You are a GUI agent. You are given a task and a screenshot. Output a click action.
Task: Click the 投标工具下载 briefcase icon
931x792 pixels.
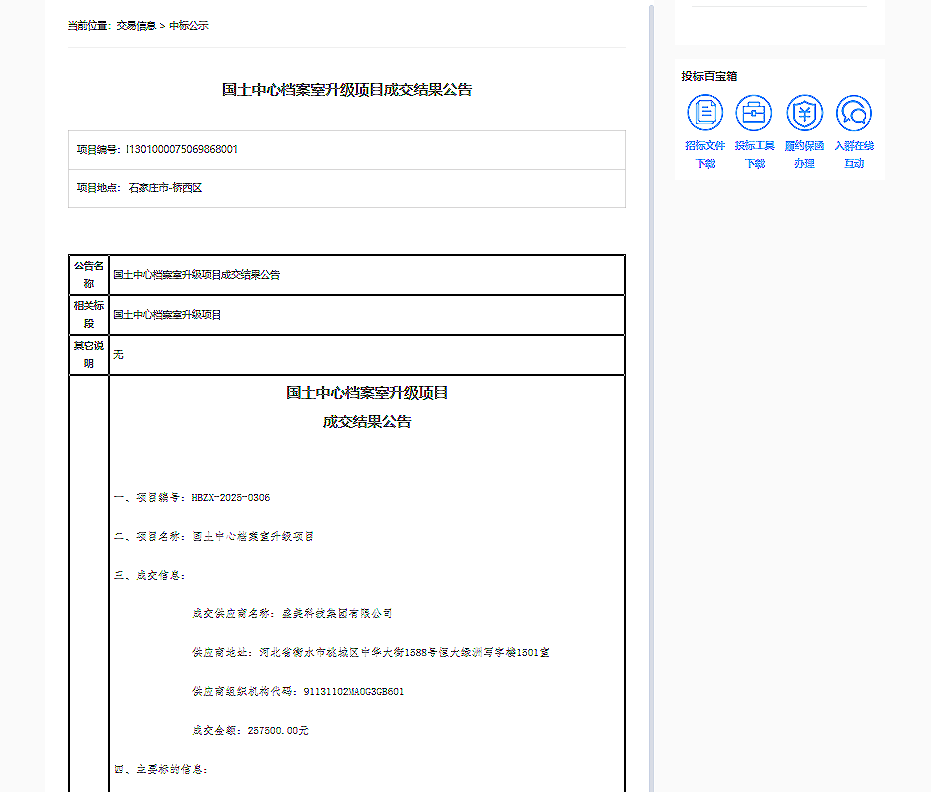pos(754,113)
